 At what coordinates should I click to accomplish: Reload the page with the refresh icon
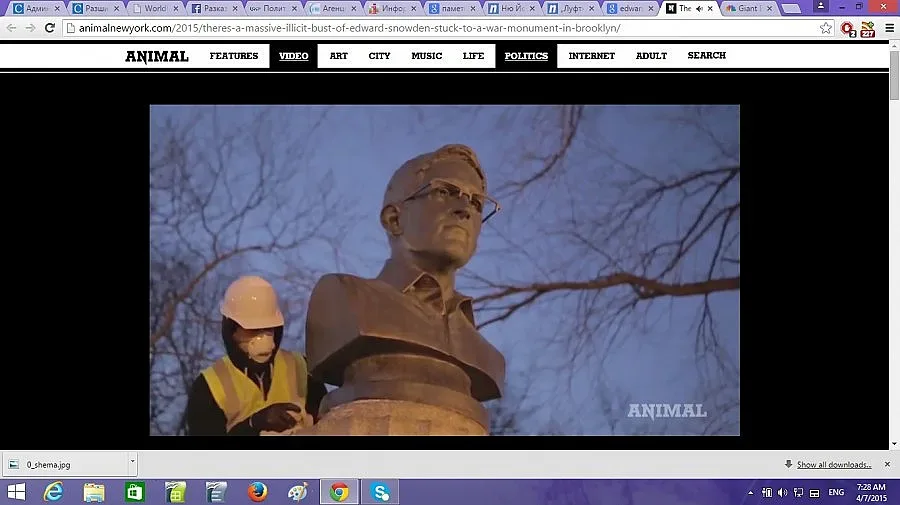coord(49,28)
